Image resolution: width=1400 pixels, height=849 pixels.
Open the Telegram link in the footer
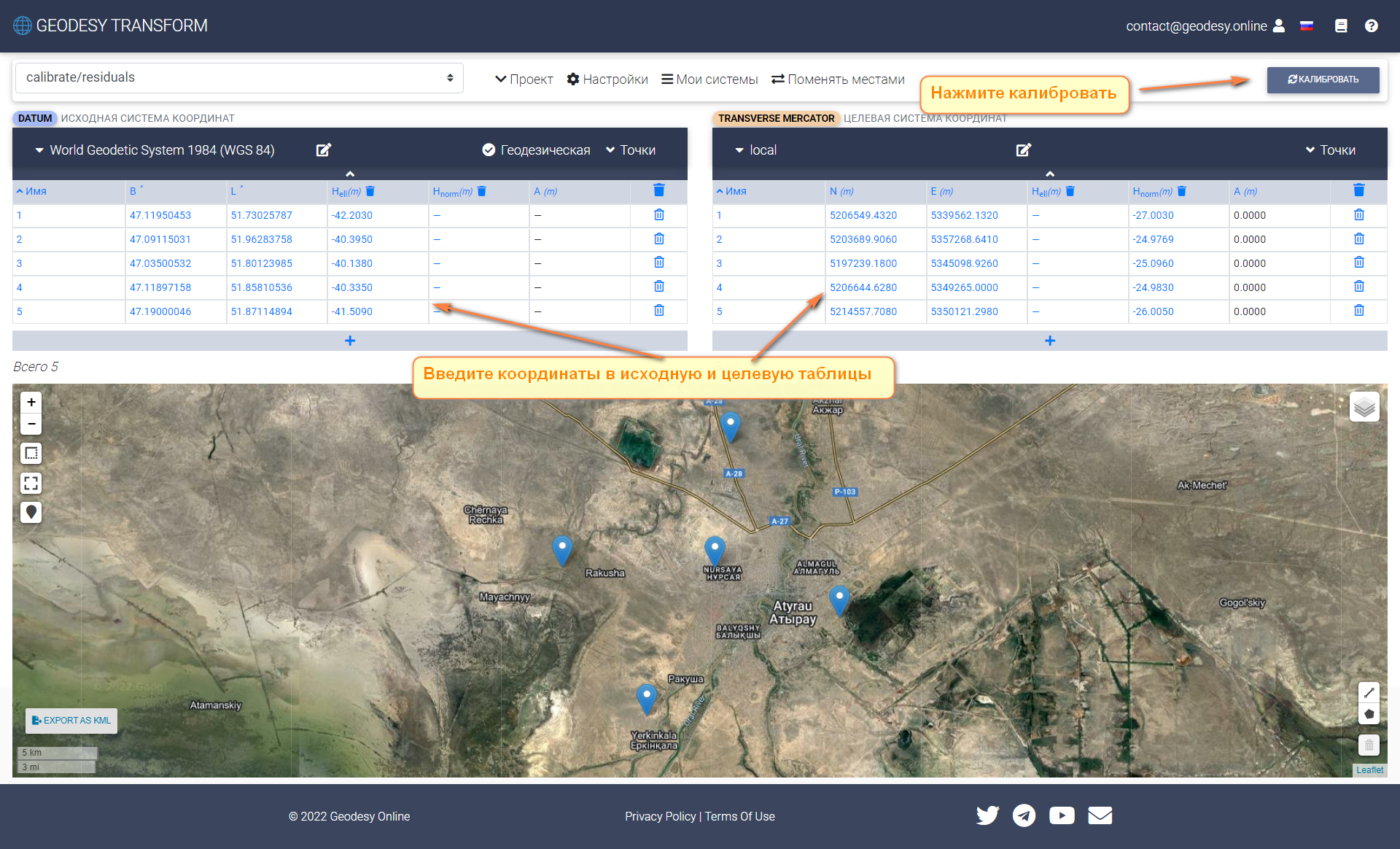click(1024, 815)
